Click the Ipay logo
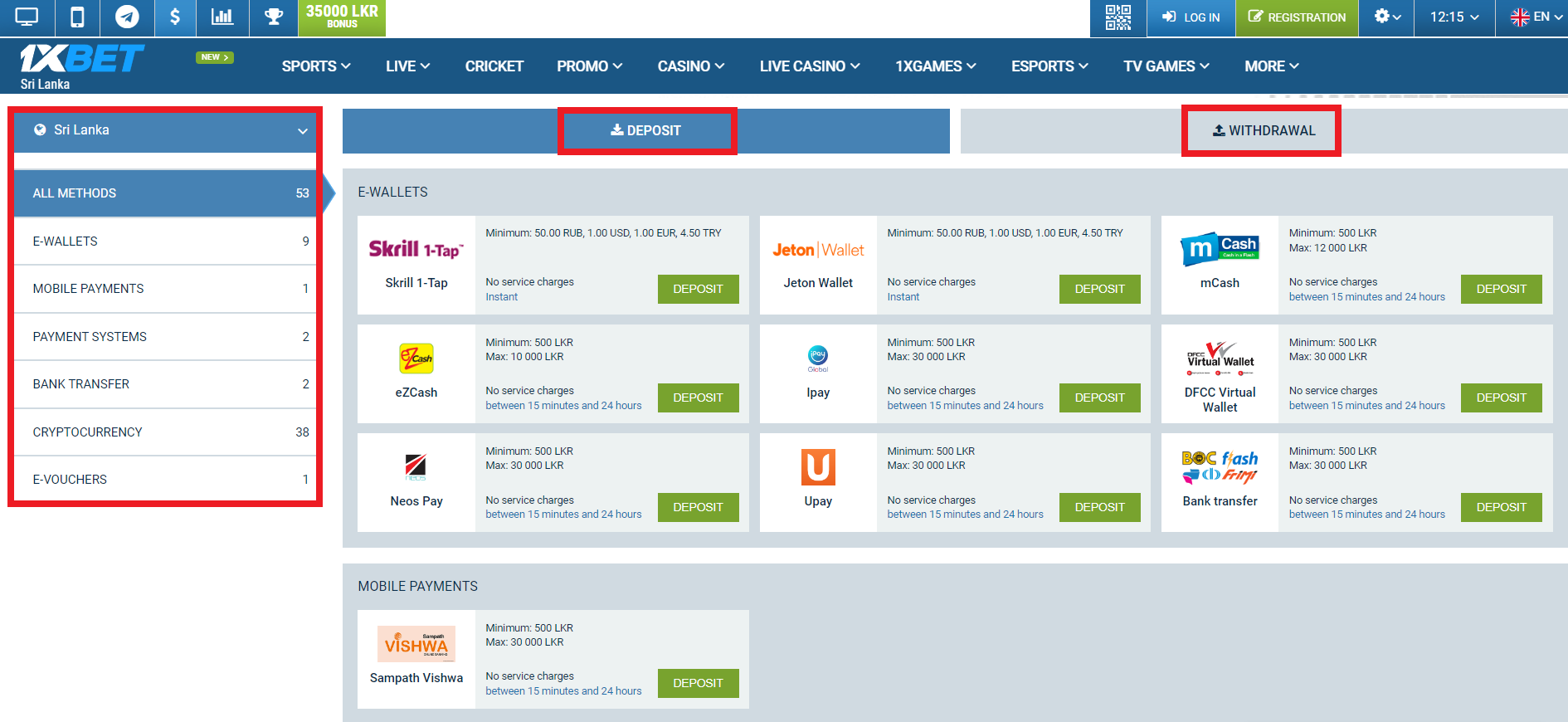Viewport: 1568px width, 722px height. 818,359
